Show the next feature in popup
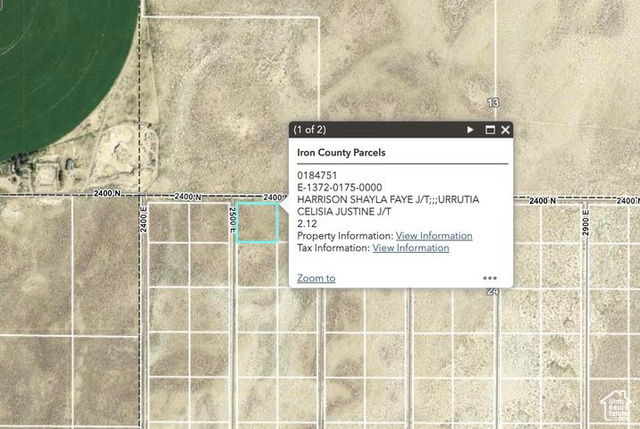This screenshot has height=429, width=640. pos(470,130)
